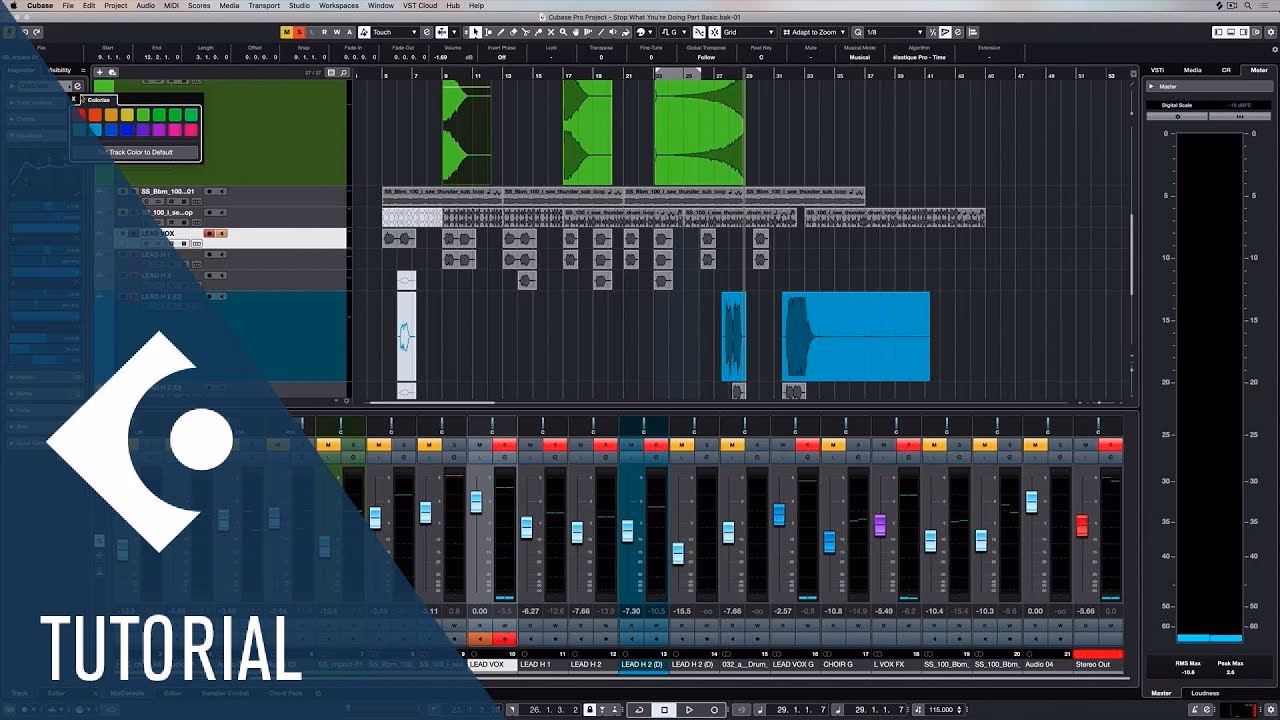Click the Quantize Q icon in toolbar
Image resolution: width=1280 pixels, height=720 pixels.
click(858, 32)
